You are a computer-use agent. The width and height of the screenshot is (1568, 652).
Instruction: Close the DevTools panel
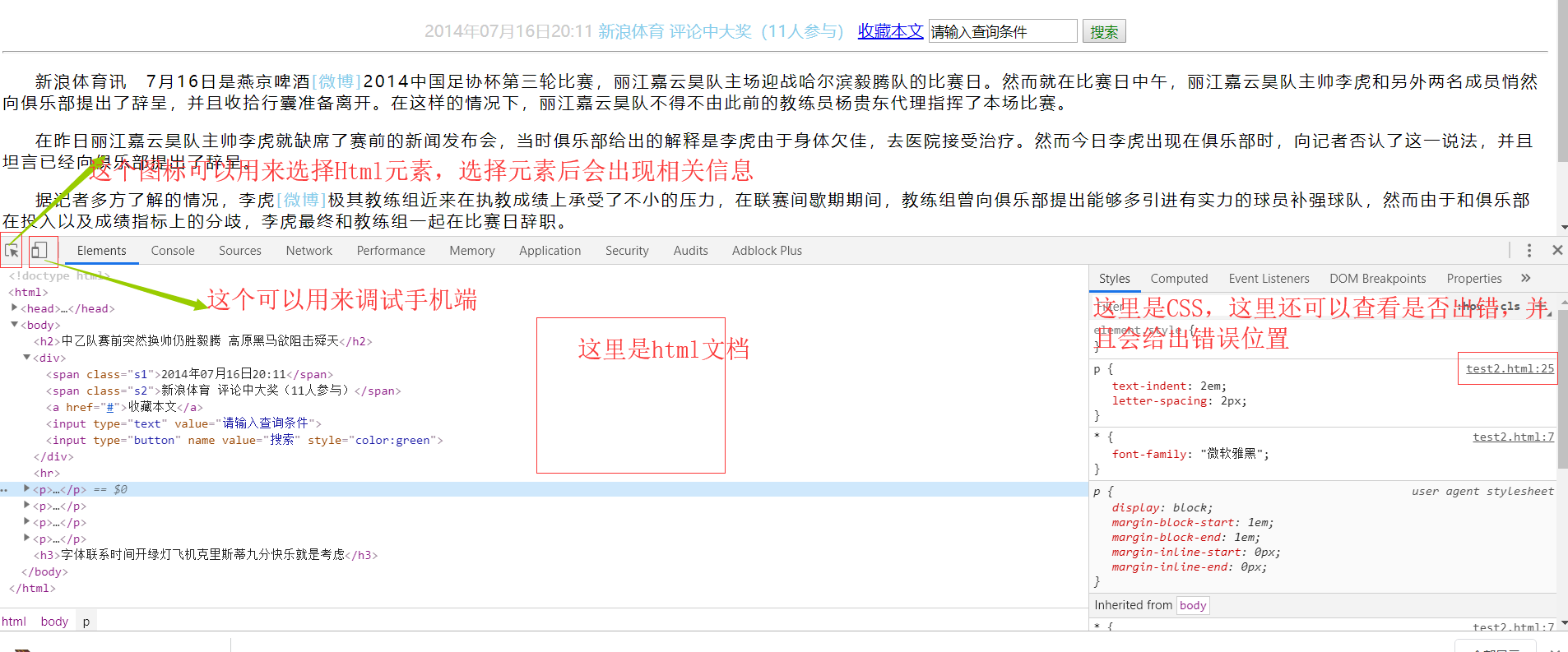(1556, 251)
